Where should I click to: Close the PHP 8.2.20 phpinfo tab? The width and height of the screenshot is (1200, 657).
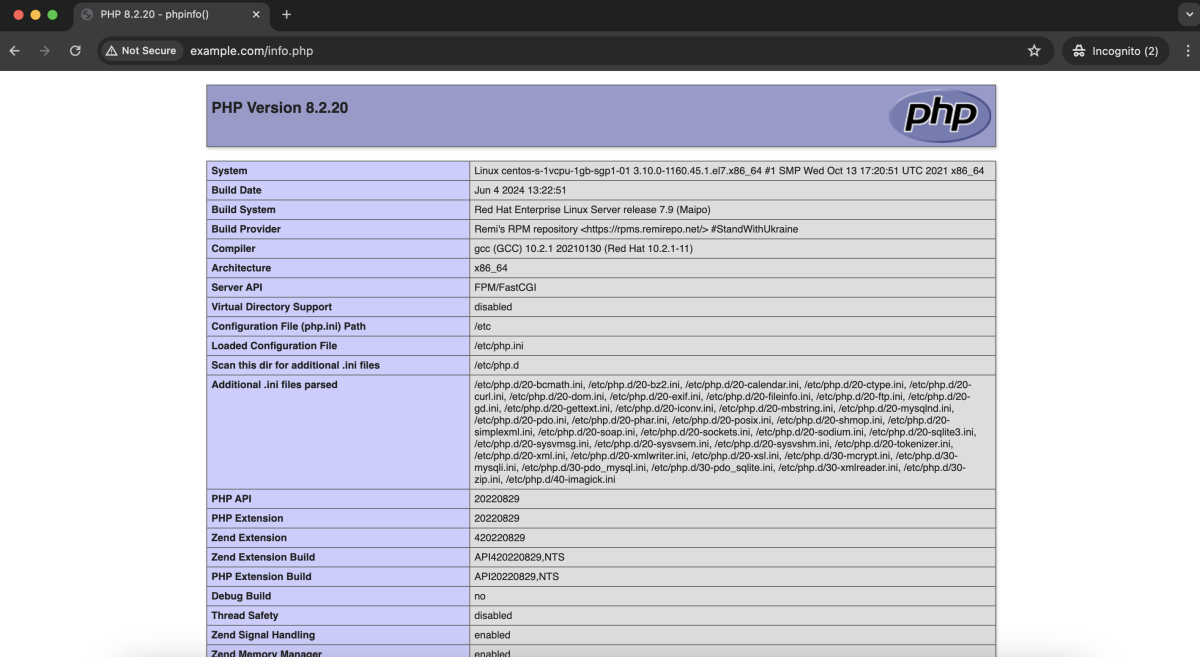tap(256, 15)
